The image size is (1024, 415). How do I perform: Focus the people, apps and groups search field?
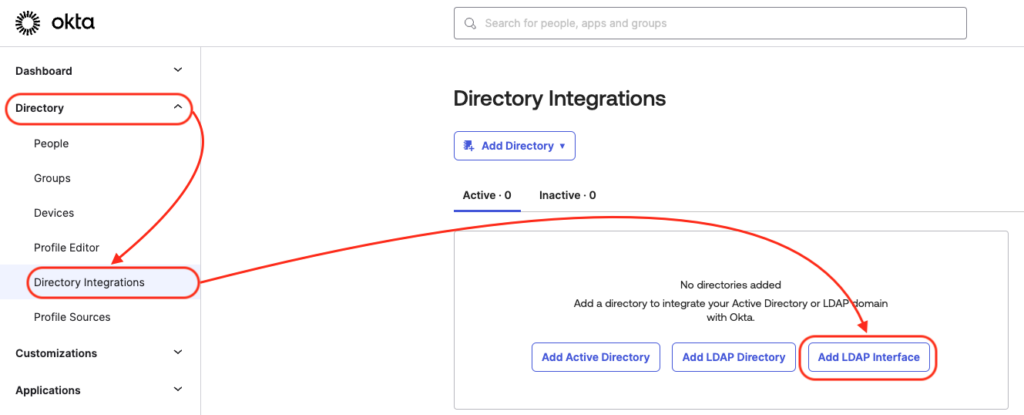point(710,24)
